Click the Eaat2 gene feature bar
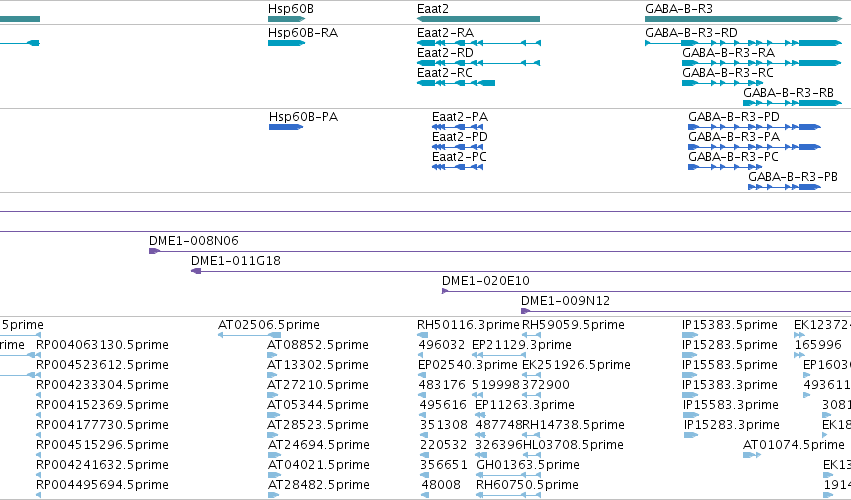This screenshot has height=500, width=851. [x=478, y=19]
